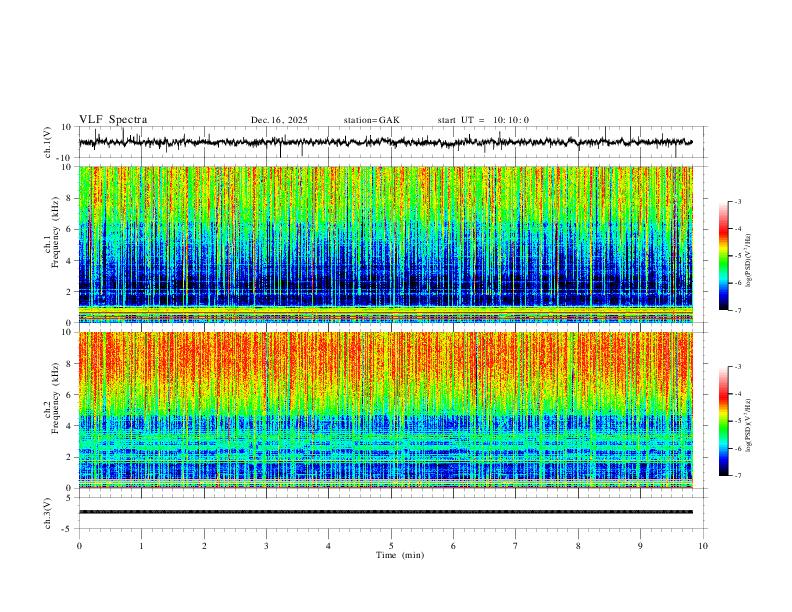Click the time axis tick label "2"
Image resolution: width=792 pixels, height=612 pixels.
point(204,546)
